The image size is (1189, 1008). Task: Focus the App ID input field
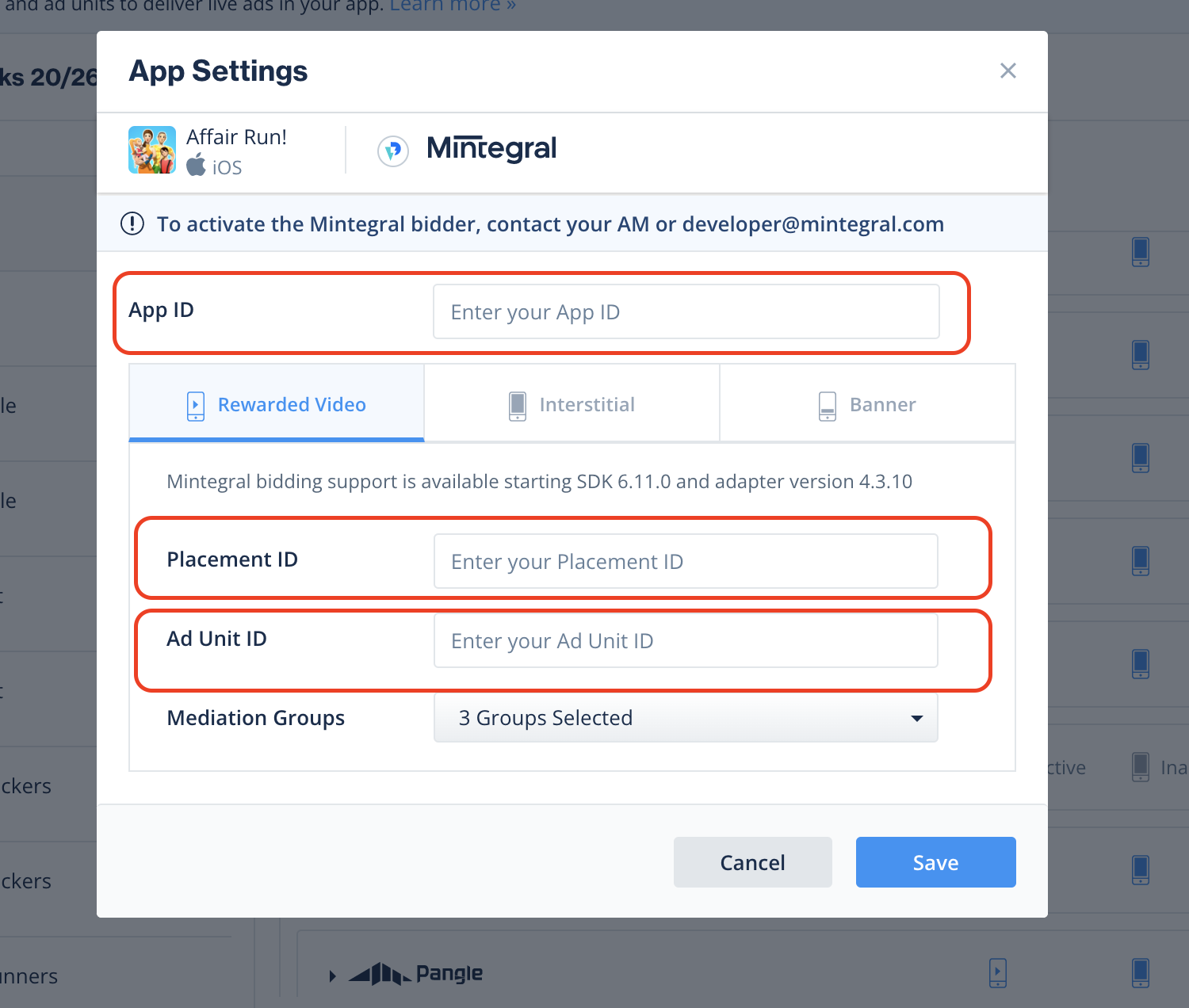(x=686, y=311)
